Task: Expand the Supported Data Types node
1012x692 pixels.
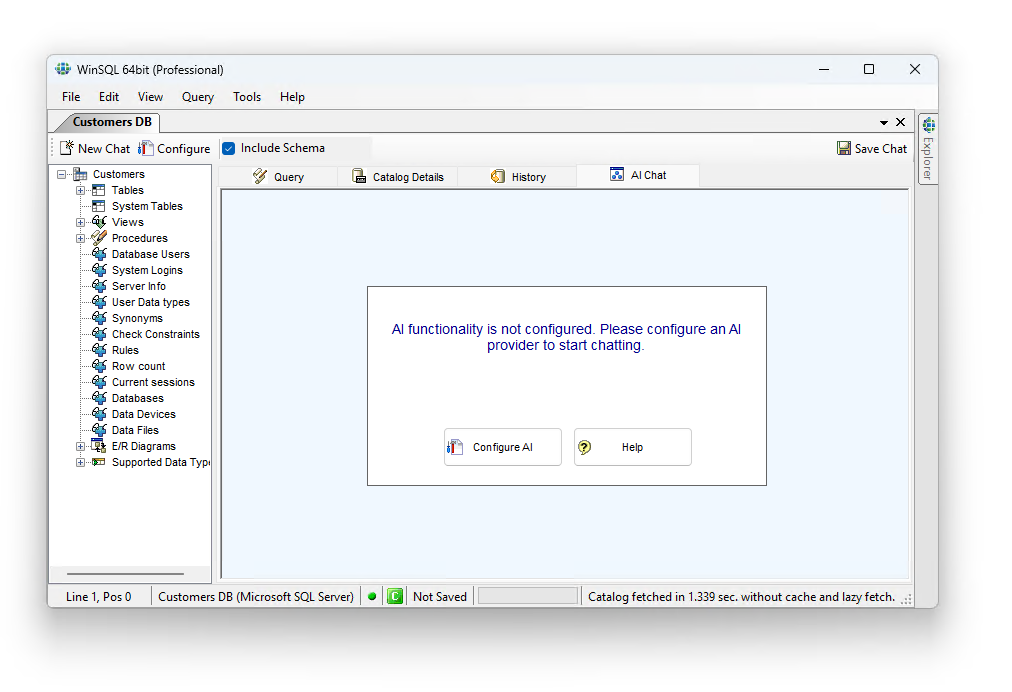Action: [x=80, y=462]
